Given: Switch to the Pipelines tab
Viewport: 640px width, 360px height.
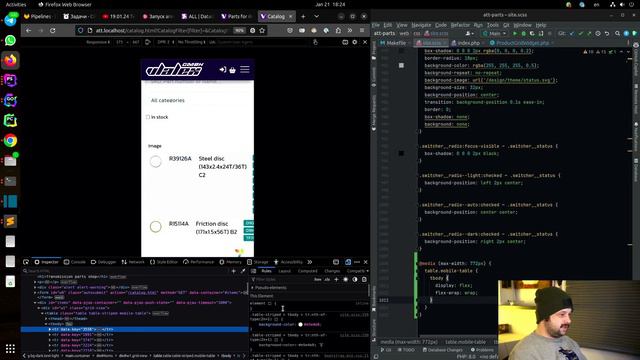Looking at the screenshot, I should [x=38, y=16].
